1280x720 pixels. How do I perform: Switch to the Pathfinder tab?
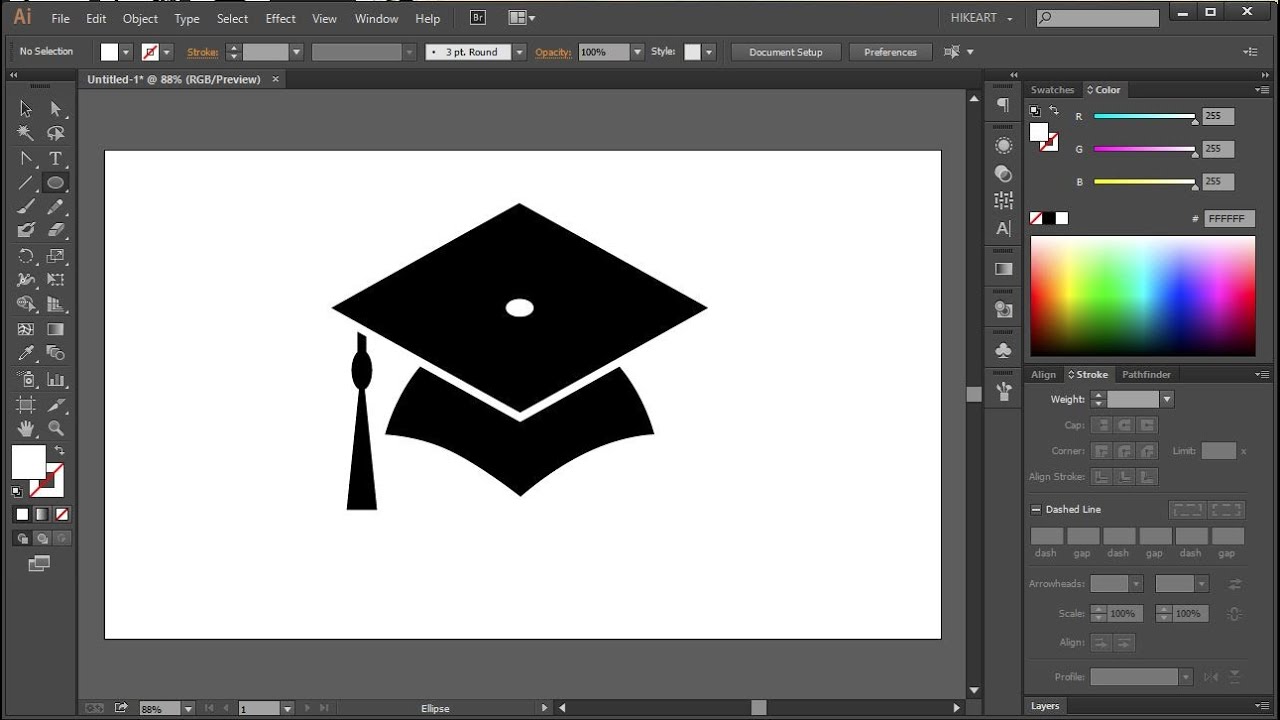coord(1146,375)
